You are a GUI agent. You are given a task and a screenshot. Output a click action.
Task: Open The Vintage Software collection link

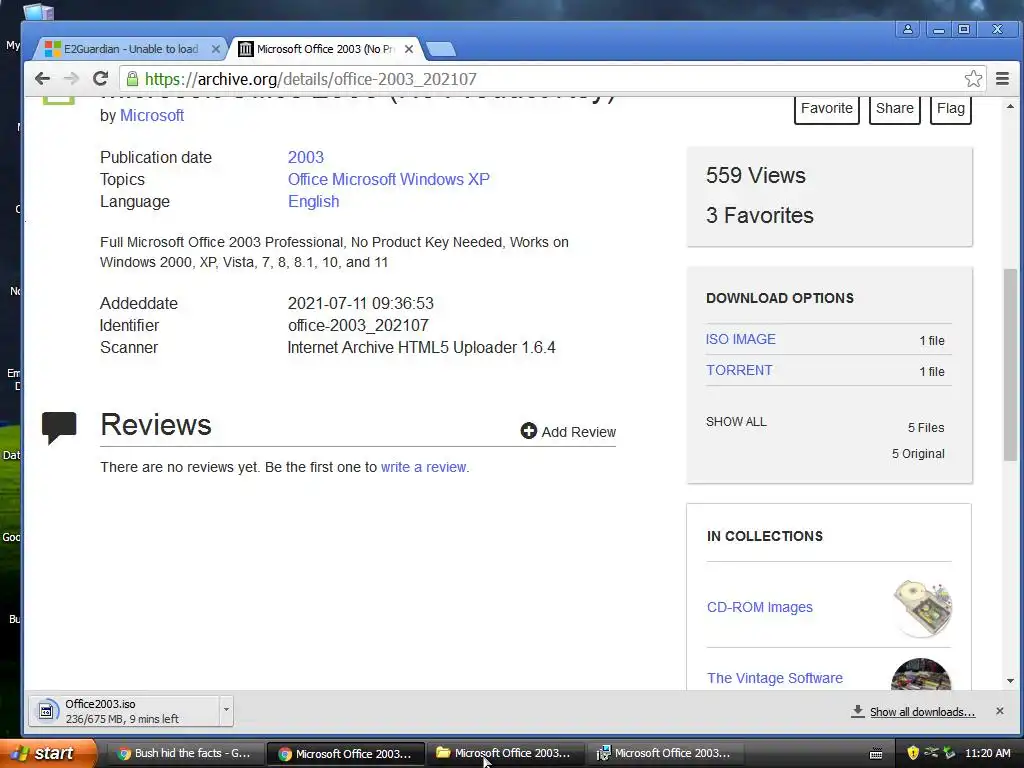click(x=775, y=678)
